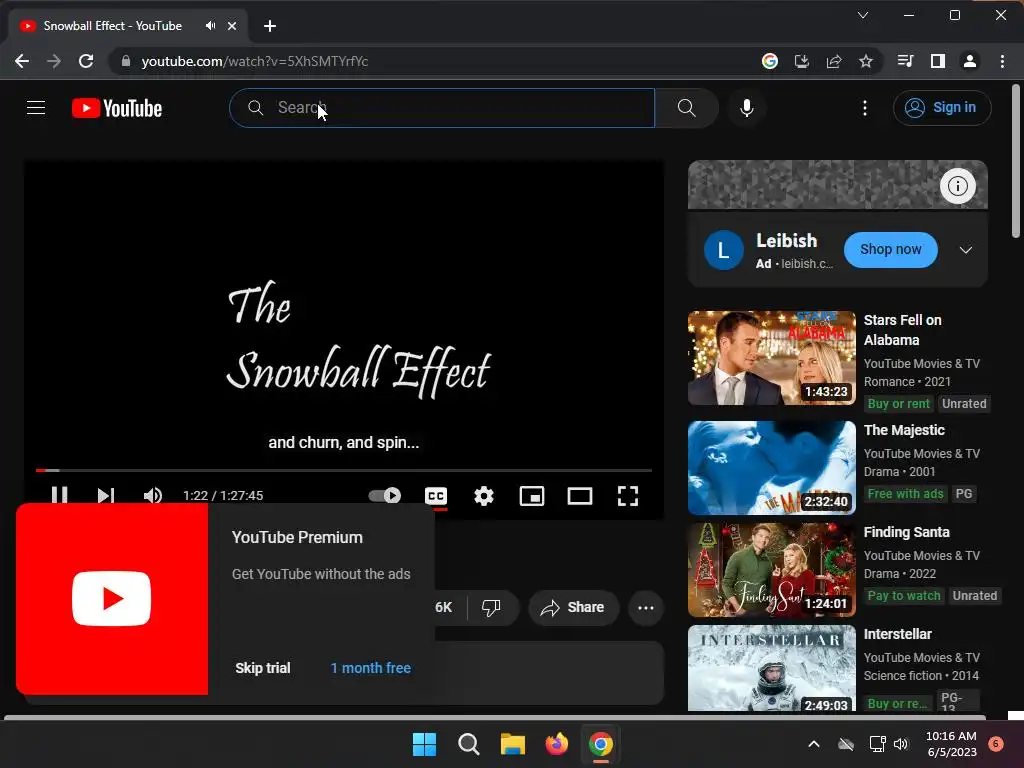Enter full screen mode
This screenshot has width=1024, height=768.
[628, 496]
